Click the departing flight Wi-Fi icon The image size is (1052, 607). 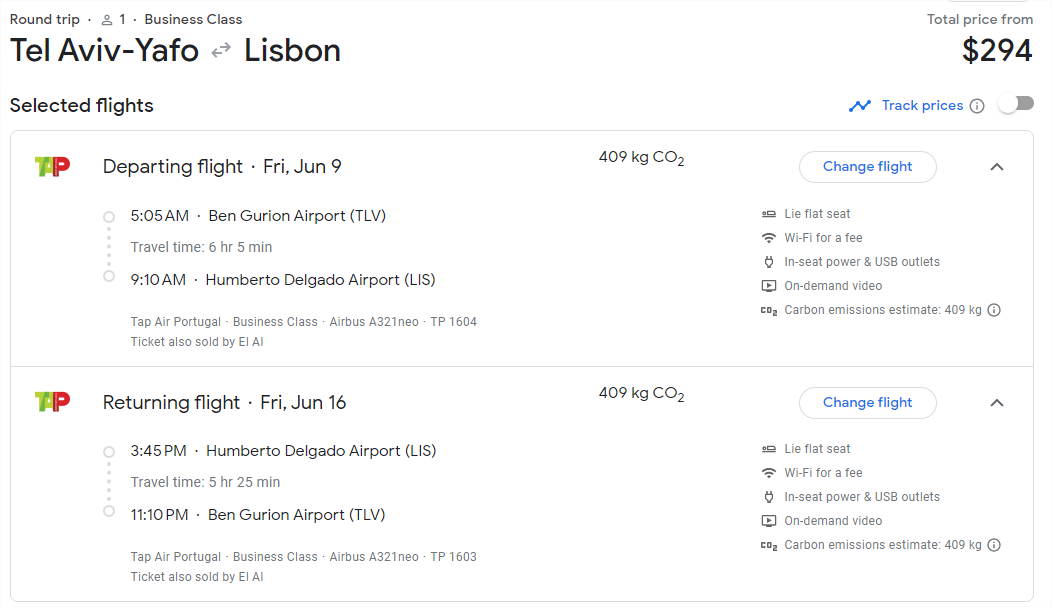pyautogui.click(x=769, y=238)
